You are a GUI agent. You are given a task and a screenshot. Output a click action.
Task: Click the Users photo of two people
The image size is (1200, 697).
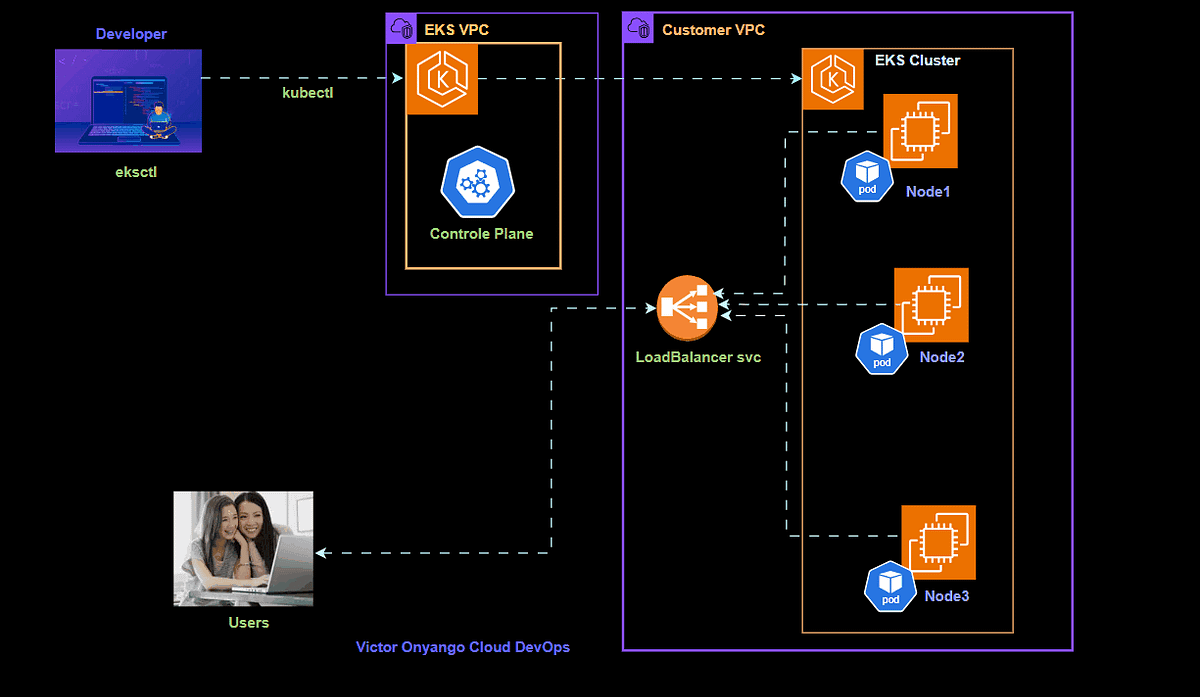pos(242,548)
